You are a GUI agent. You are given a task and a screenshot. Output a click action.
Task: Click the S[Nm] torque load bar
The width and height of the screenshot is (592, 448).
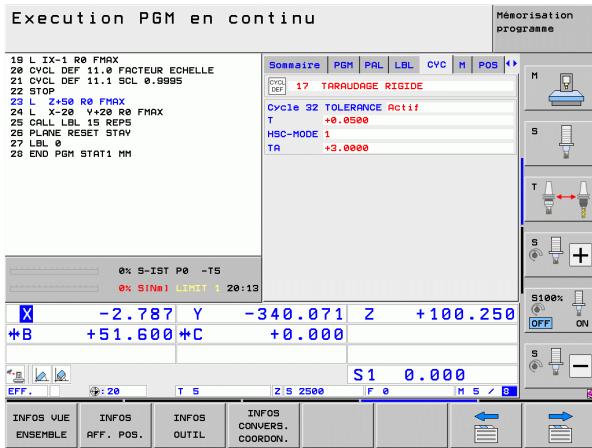pyautogui.click(x=54, y=288)
